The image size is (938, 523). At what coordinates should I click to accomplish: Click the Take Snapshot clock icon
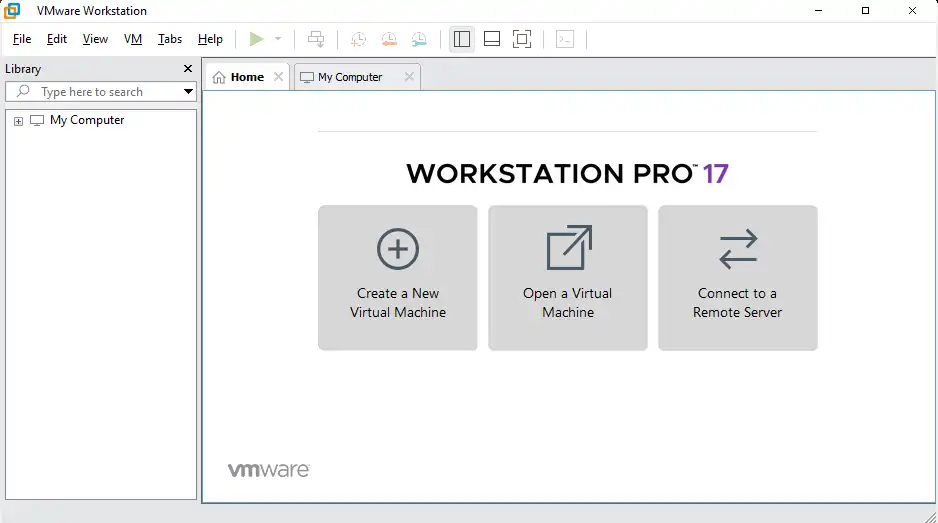coord(358,39)
